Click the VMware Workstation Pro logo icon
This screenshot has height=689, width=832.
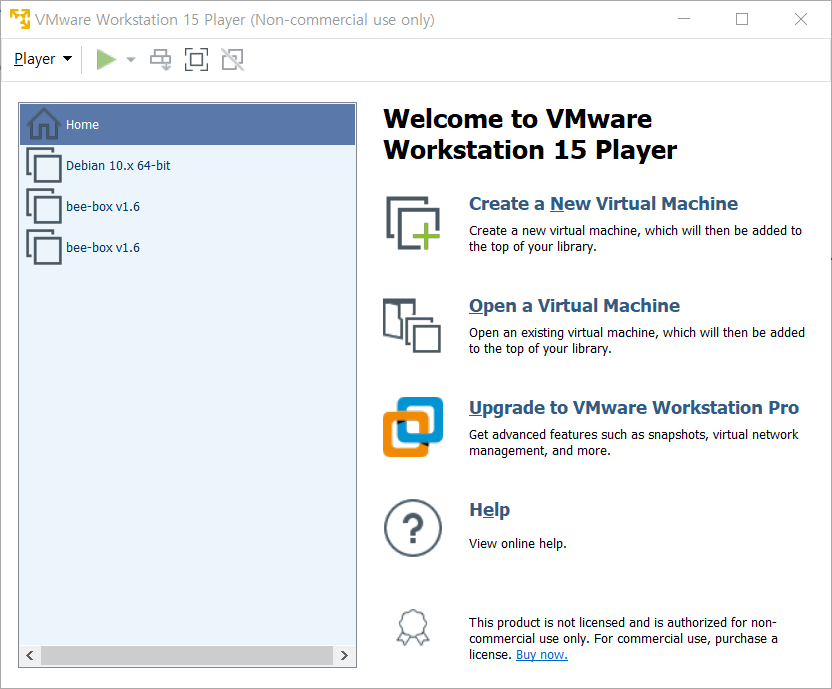click(413, 427)
